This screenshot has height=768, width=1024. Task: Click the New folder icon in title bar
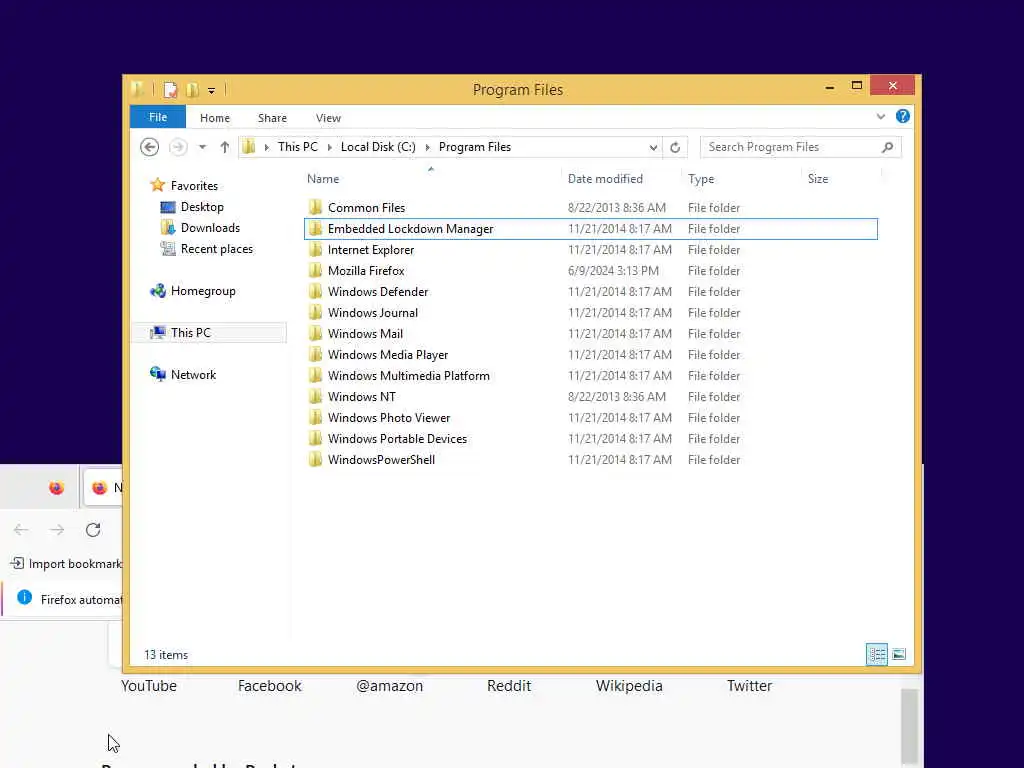click(x=193, y=89)
